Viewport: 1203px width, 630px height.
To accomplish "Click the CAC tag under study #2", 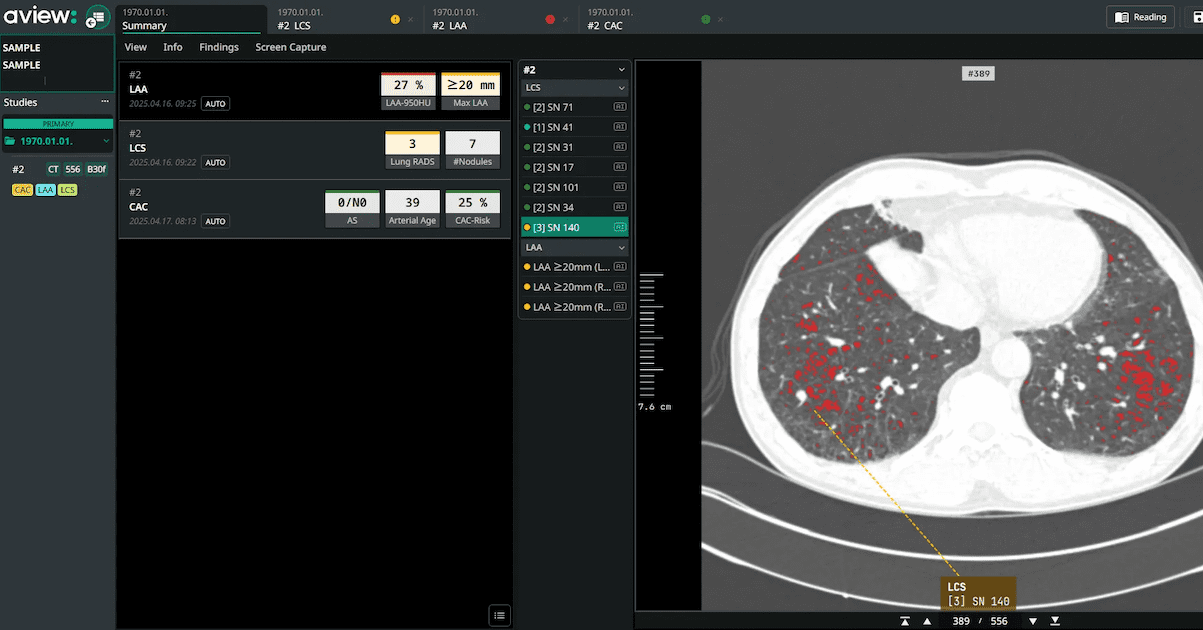I will 21,189.
